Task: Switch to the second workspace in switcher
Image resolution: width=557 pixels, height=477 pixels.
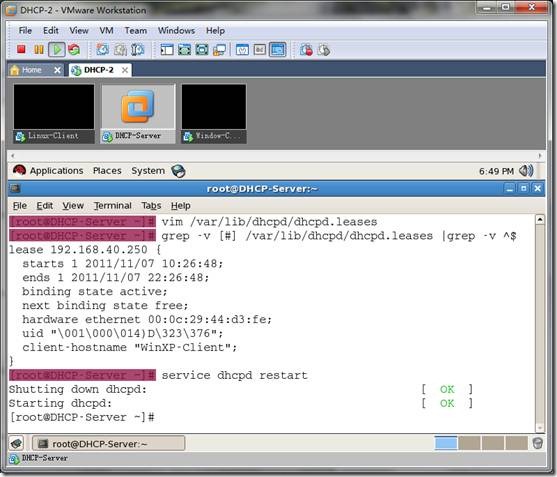Action: click(x=469, y=443)
